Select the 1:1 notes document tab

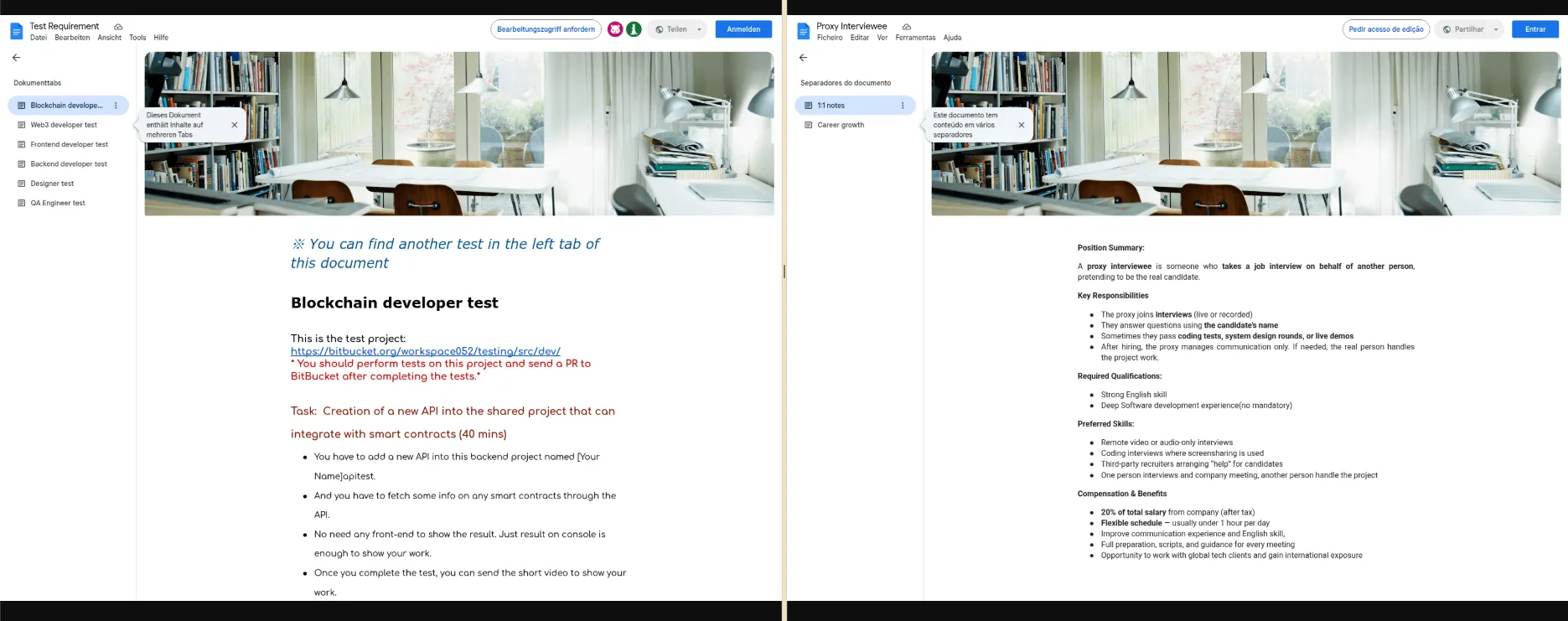(x=855, y=106)
